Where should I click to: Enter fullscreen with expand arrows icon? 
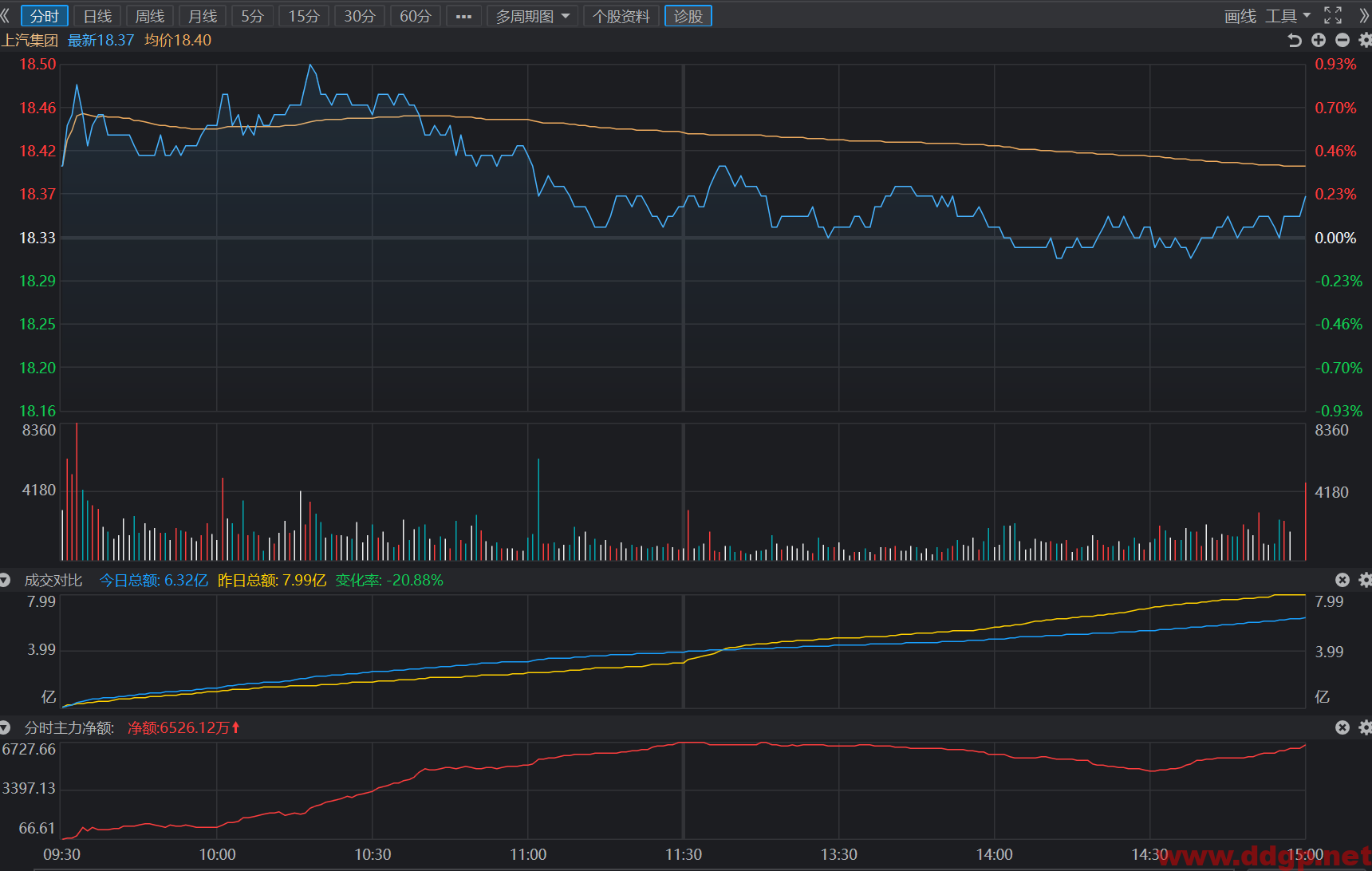[x=1333, y=15]
